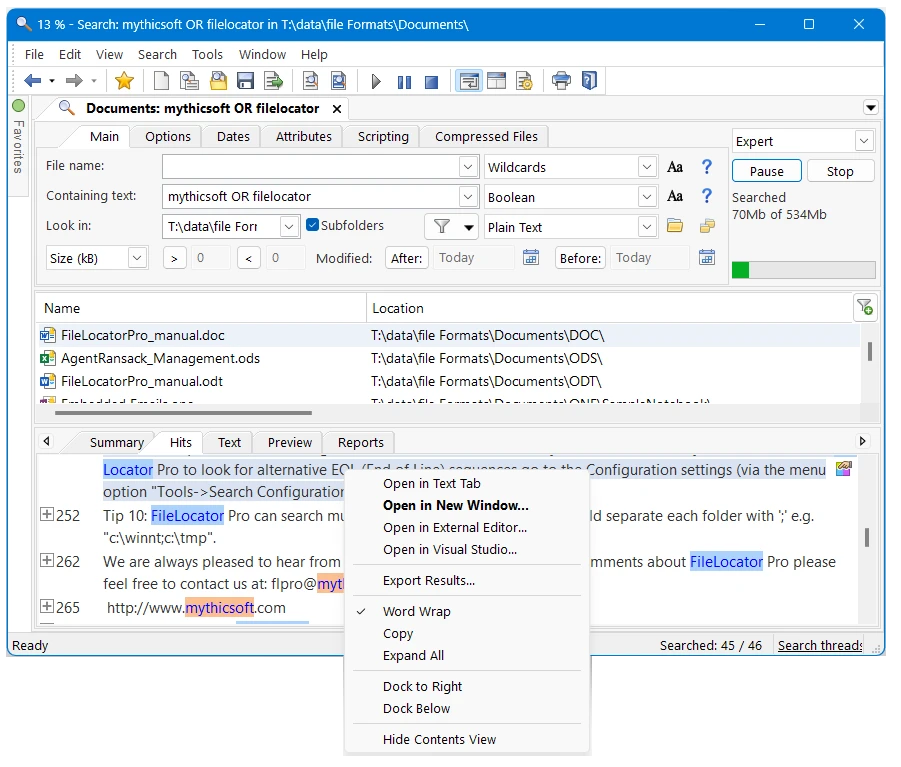901x767 pixels.
Task: Select Dock to Right menu entry
Action: 422,687
